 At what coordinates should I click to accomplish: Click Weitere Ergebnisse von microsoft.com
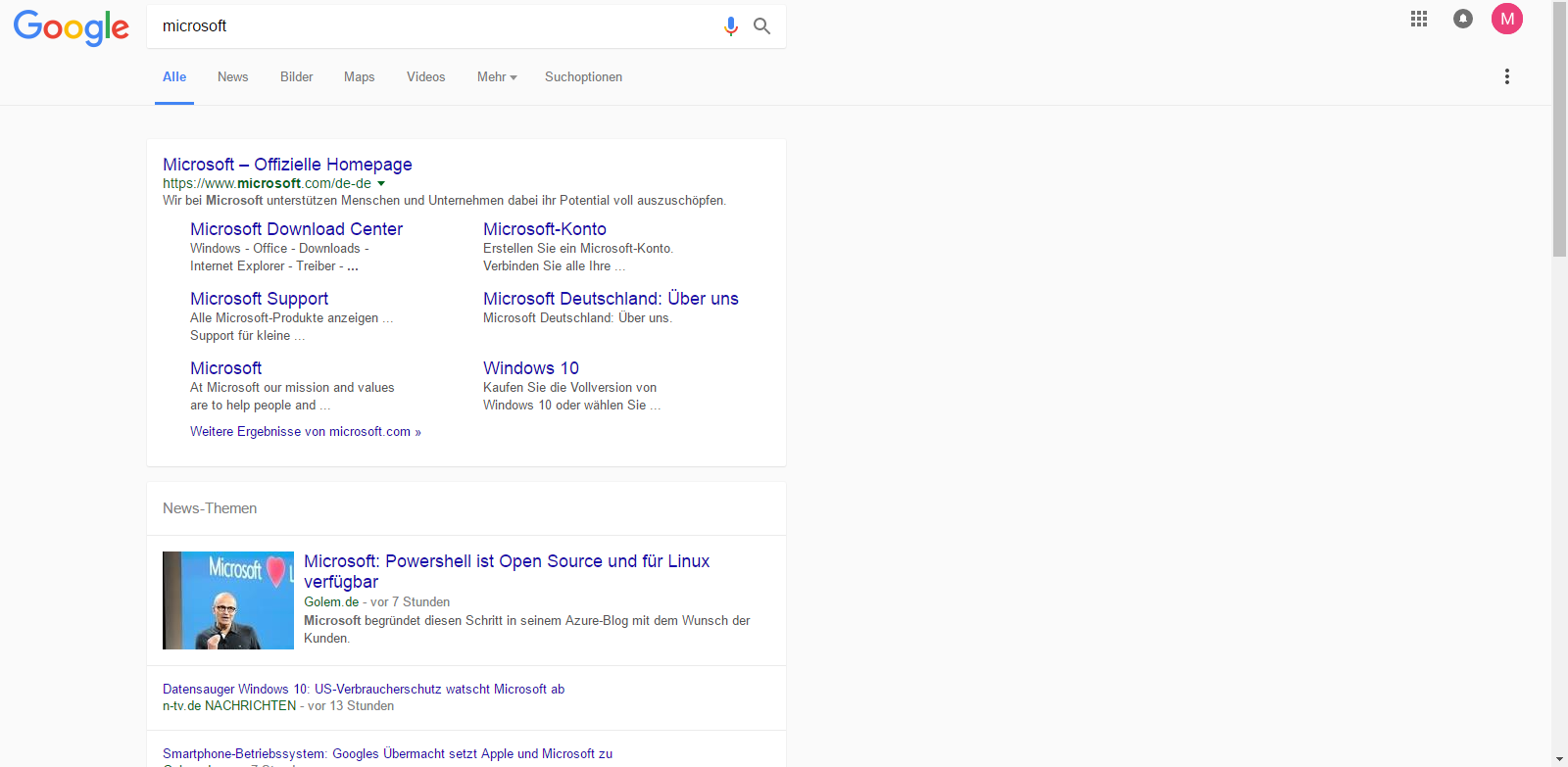pyautogui.click(x=306, y=432)
